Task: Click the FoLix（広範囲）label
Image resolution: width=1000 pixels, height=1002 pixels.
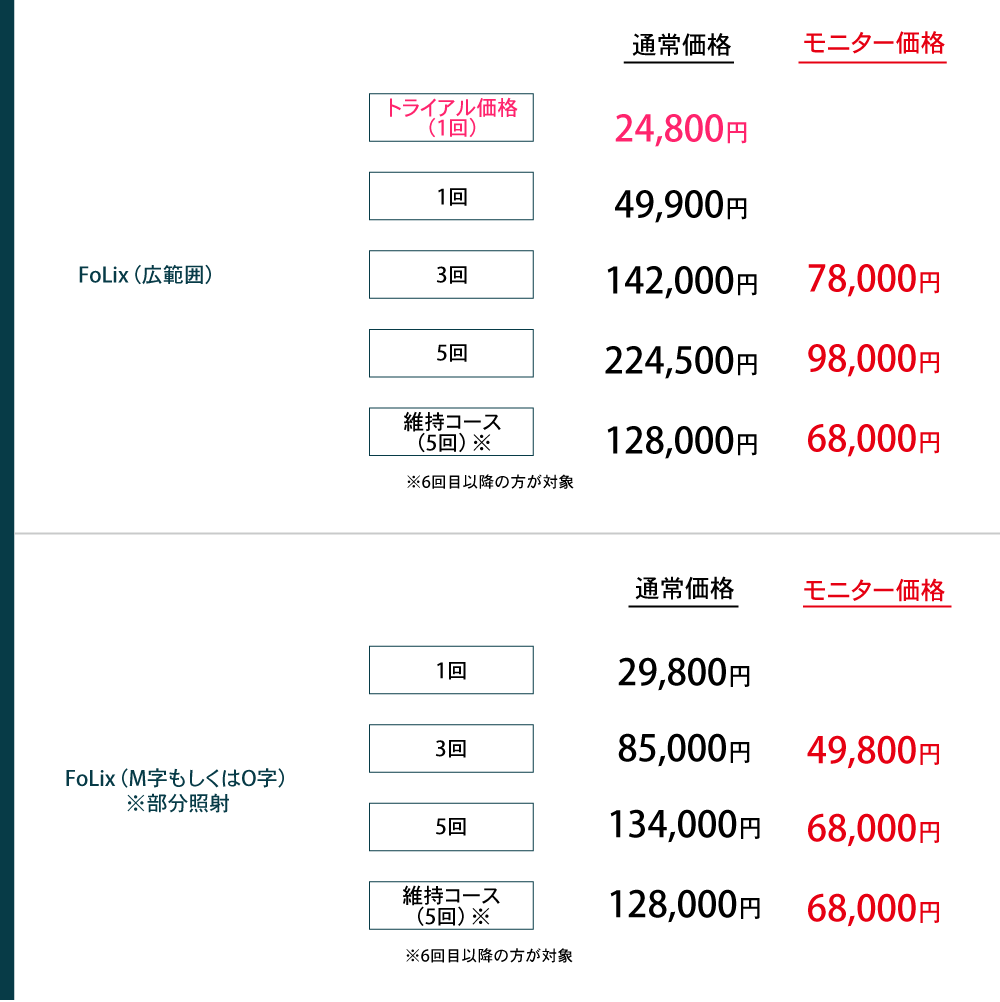Action: (x=146, y=276)
